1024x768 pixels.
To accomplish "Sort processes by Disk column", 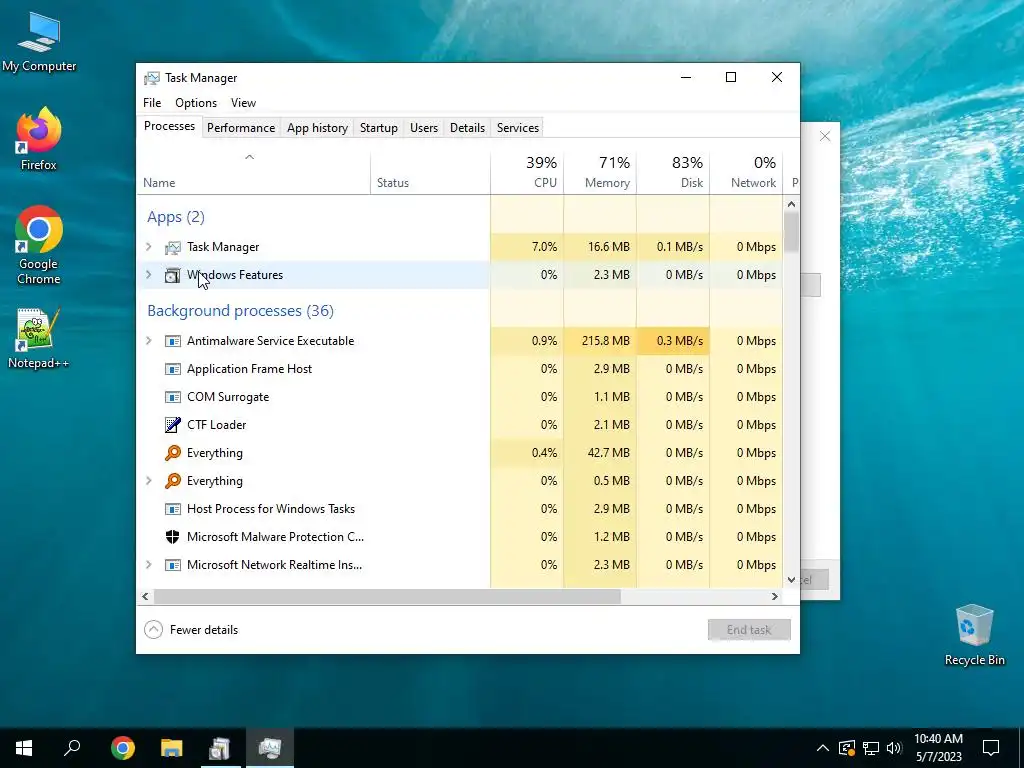I will coord(673,174).
